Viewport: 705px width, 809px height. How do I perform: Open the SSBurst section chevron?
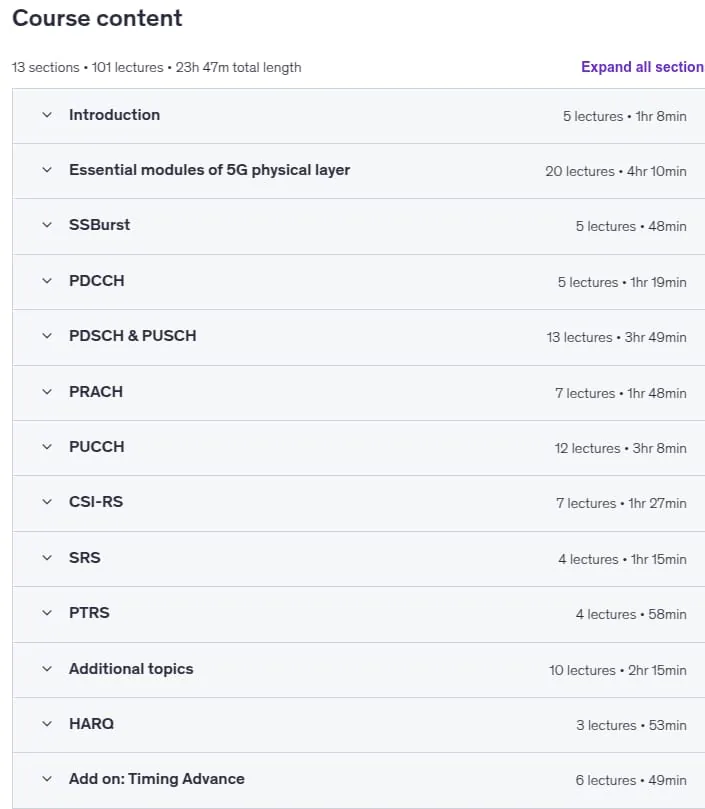pyautogui.click(x=47, y=225)
